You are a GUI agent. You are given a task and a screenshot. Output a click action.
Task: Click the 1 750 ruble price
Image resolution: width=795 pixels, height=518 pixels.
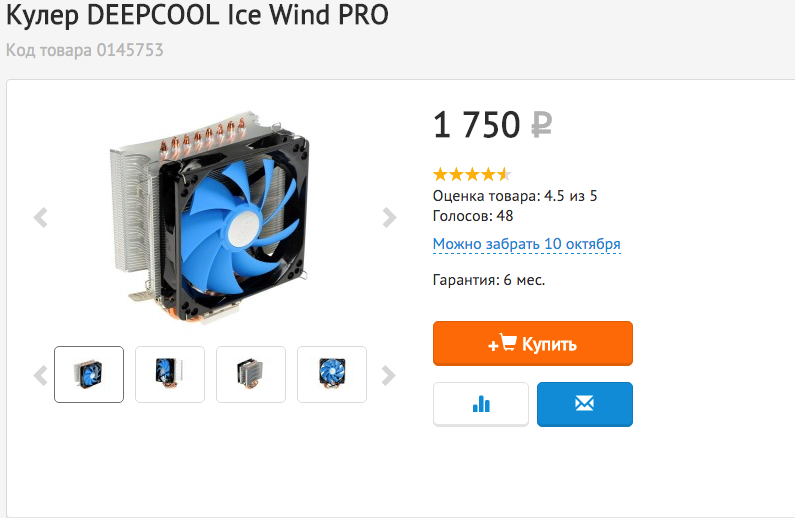(x=492, y=125)
